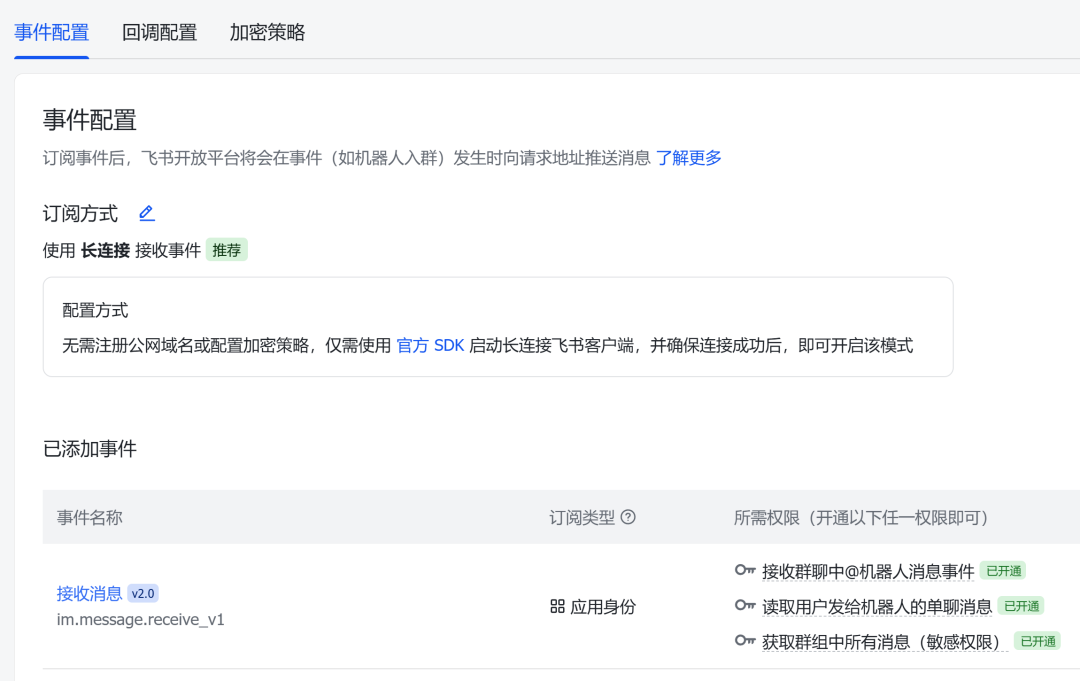This screenshot has width=1080, height=681.
Task: Select the 读取用户发给机器人的单聊消息 permission text
Action: coord(876,606)
